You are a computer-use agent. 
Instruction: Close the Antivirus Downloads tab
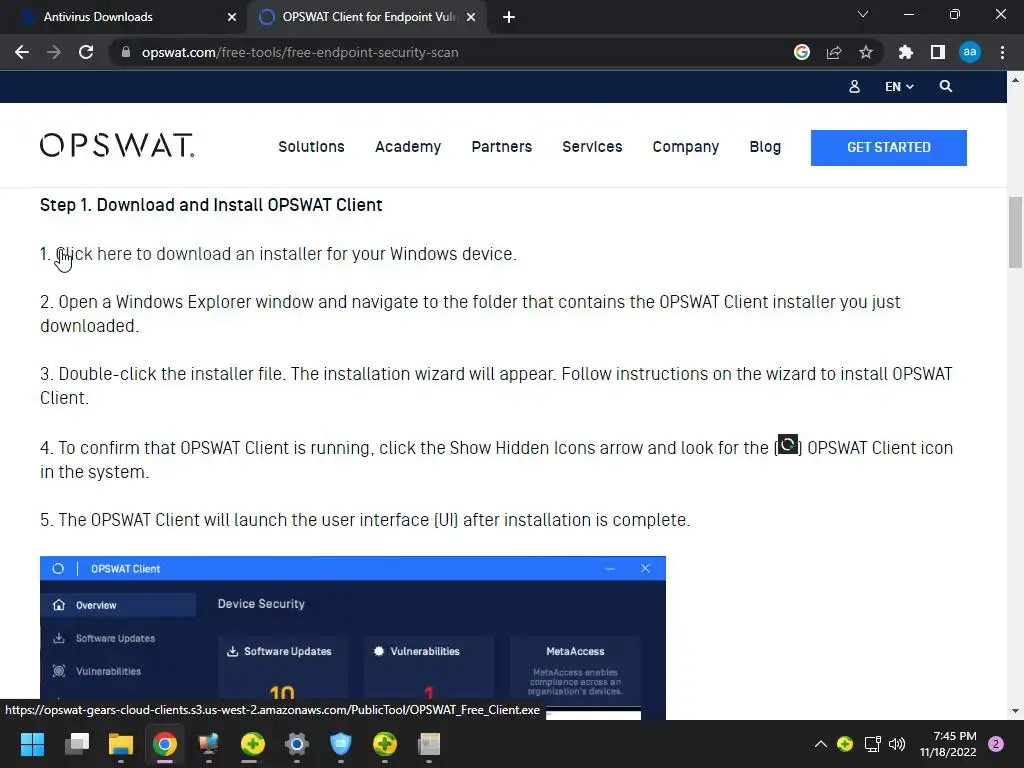(232, 17)
